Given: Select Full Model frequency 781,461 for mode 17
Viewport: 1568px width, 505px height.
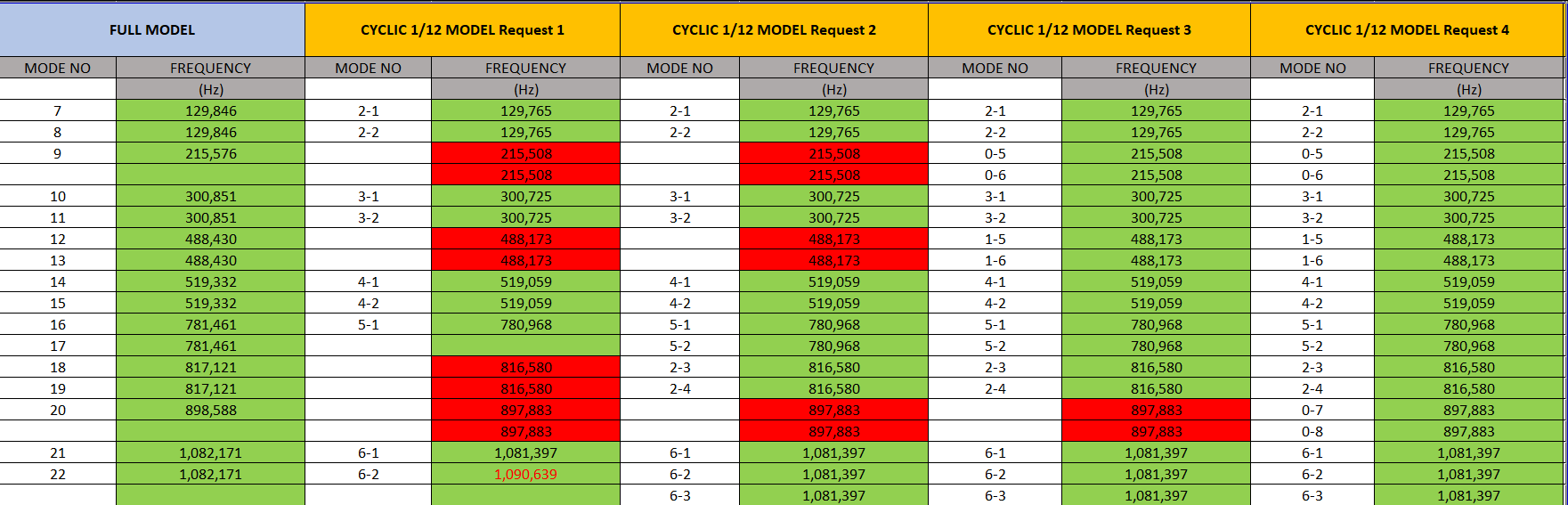Looking at the screenshot, I should pos(210,346).
